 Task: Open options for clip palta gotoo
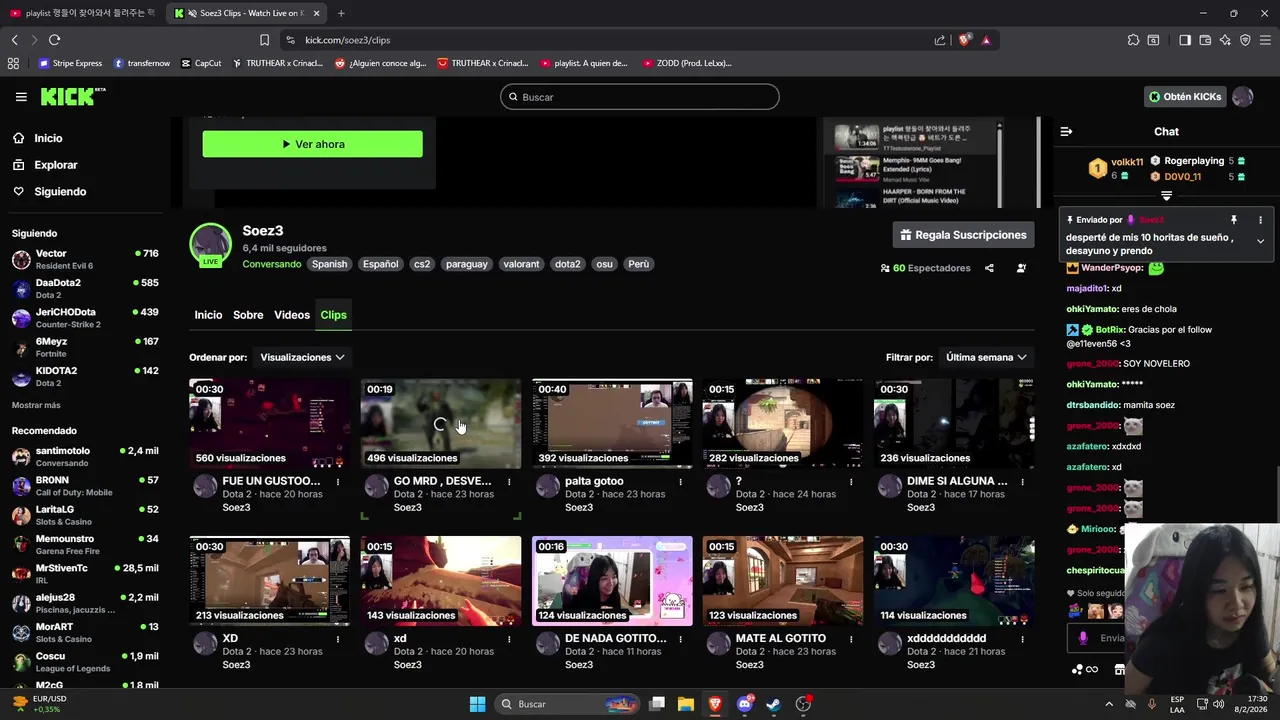(681, 481)
